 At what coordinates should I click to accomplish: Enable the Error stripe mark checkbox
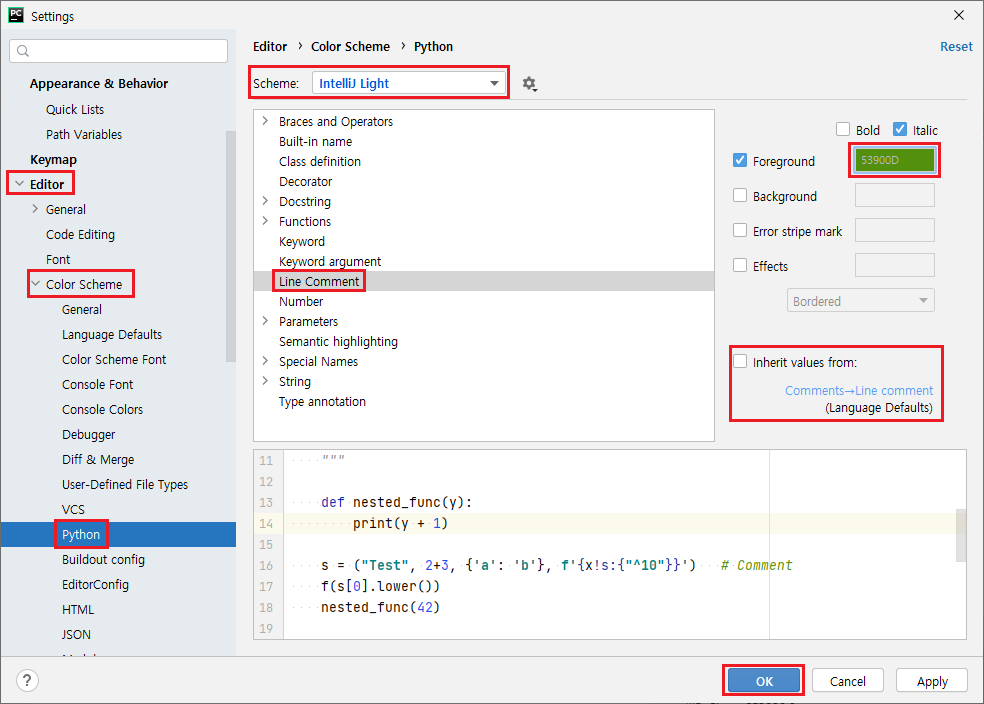[x=740, y=231]
